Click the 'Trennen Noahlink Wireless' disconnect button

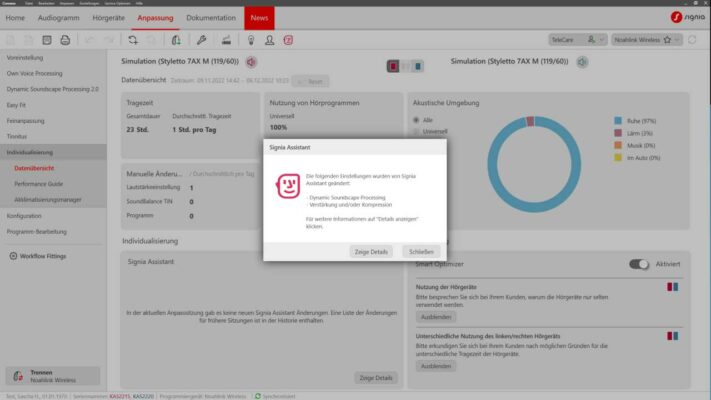53,376
